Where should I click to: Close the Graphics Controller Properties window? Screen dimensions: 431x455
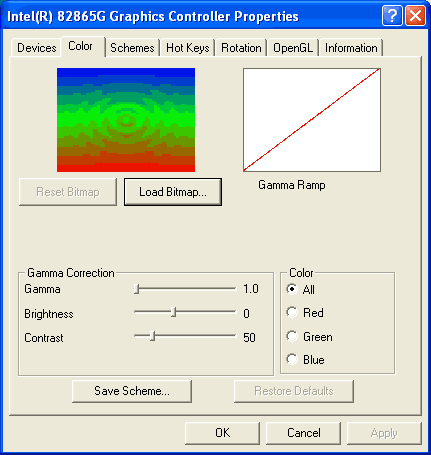(415, 15)
